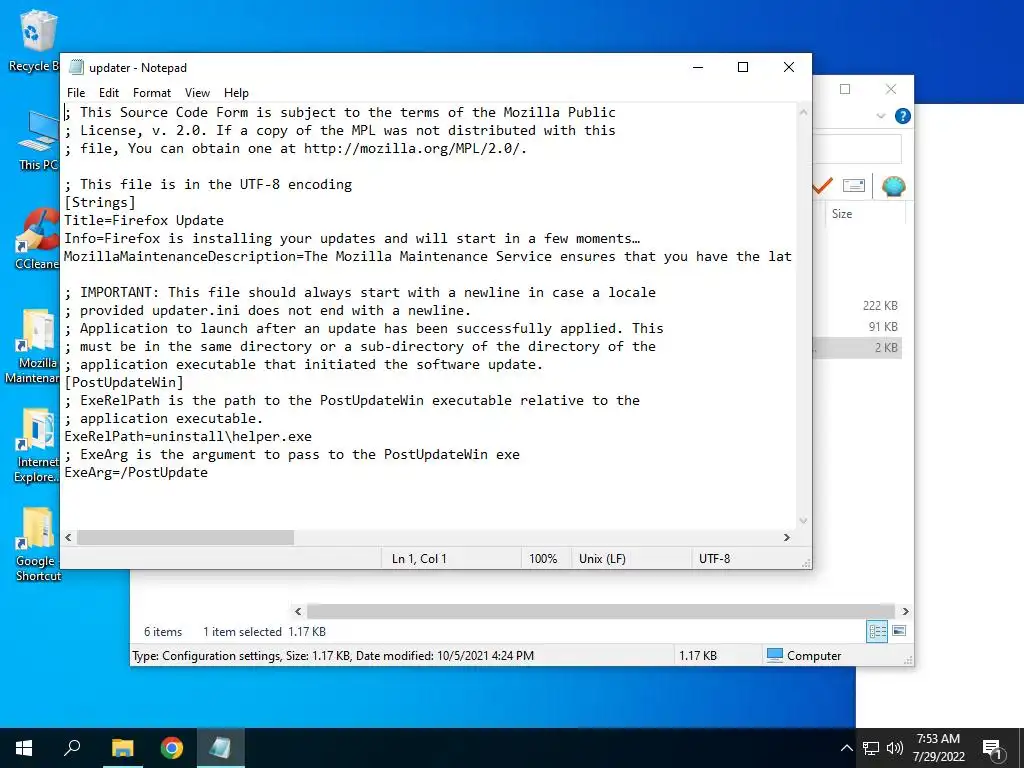Expand the Explorer ribbon chevron
Viewport: 1024px width, 768px height.
[x=880, y=116]
